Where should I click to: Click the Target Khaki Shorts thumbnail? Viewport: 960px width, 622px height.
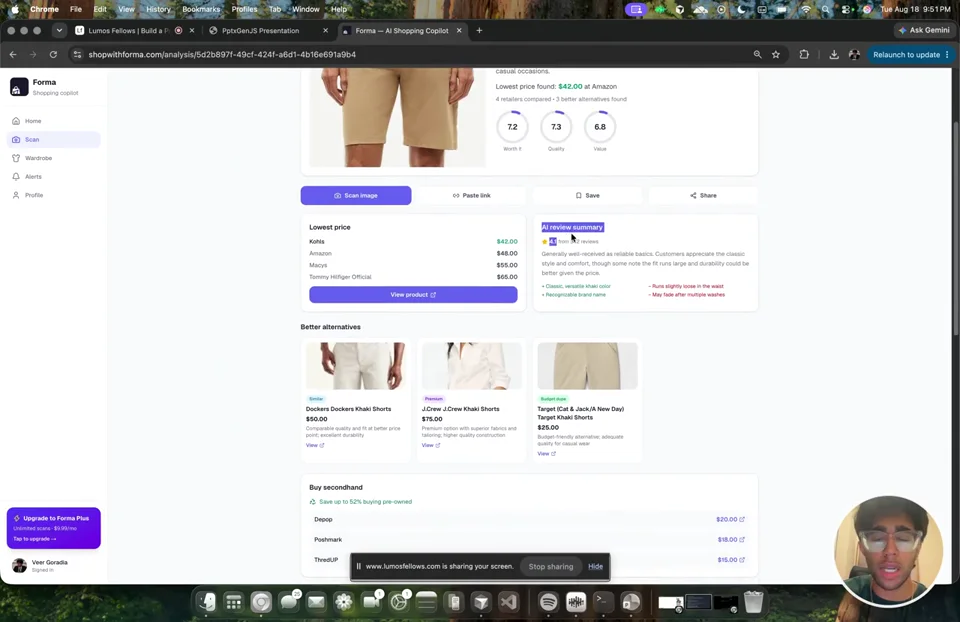pyautogui.click(x=587, y=365)
